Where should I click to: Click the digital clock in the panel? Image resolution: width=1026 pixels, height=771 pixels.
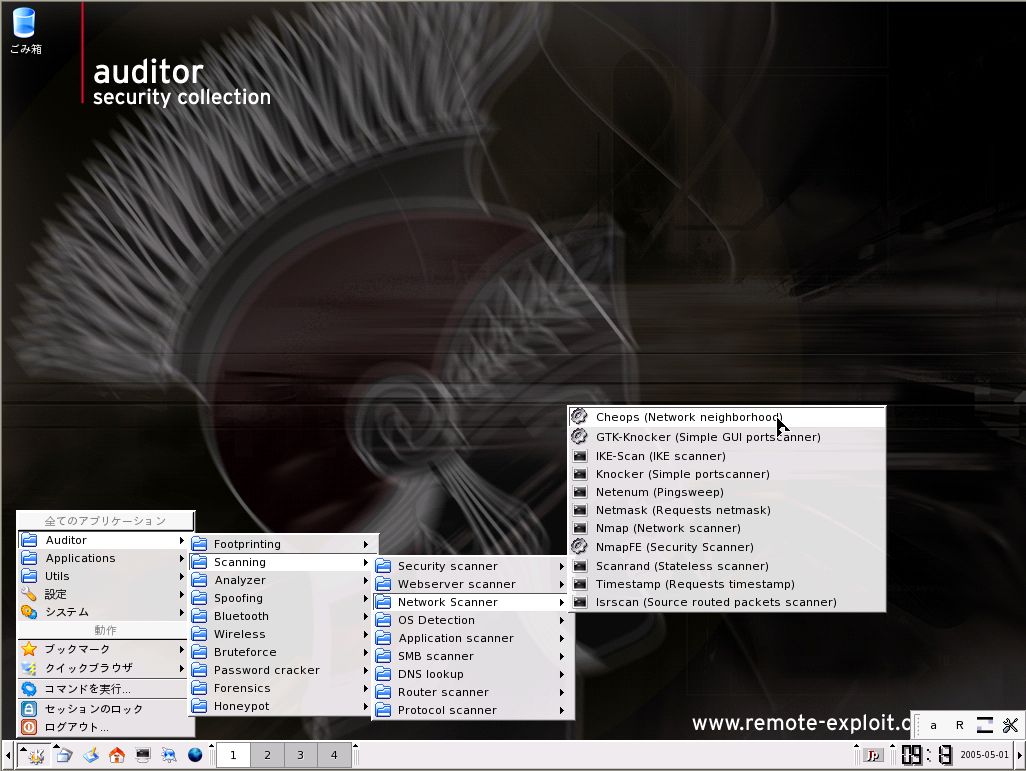(x=927, y=755)
